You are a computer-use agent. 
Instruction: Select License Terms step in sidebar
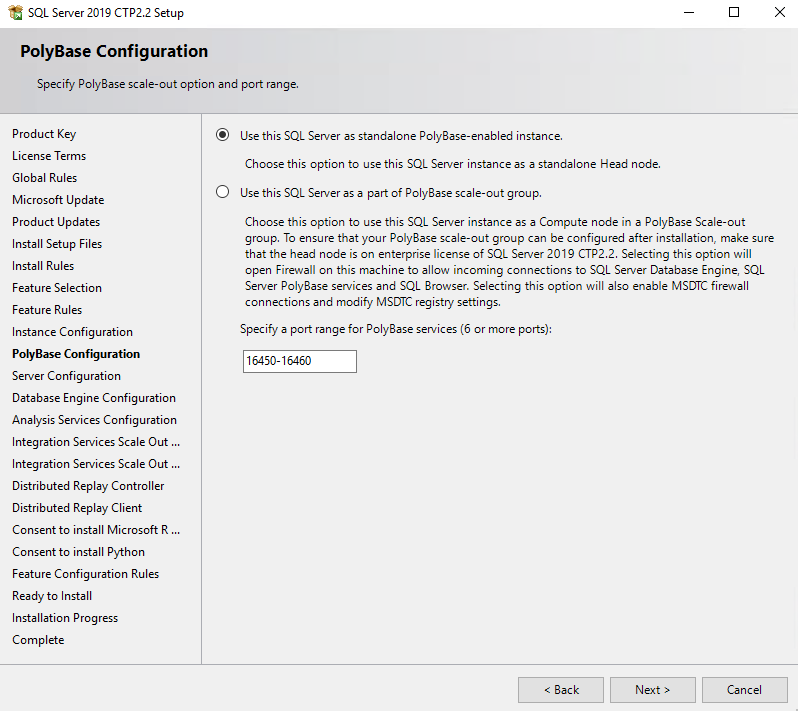coord(49,156)
